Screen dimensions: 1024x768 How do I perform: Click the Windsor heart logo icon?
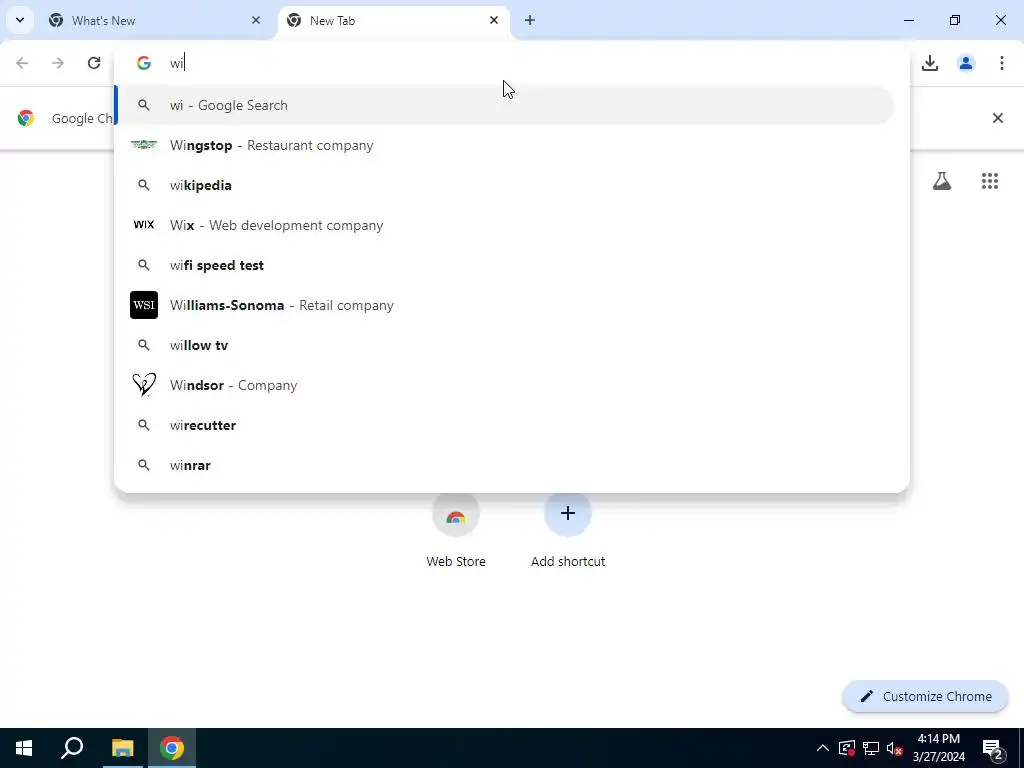144,385
